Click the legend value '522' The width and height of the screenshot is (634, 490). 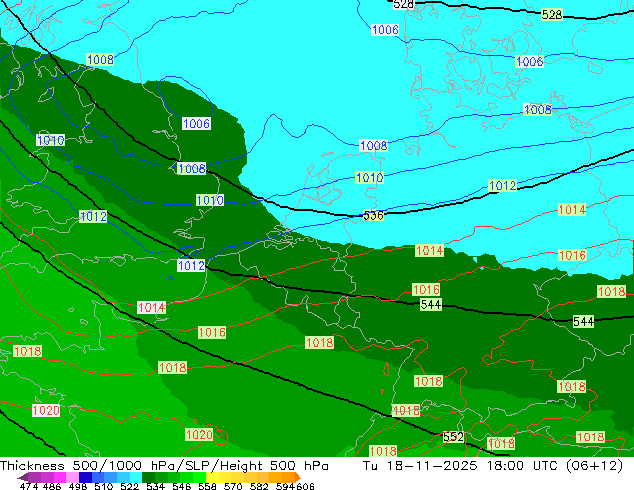coord(129,486)
